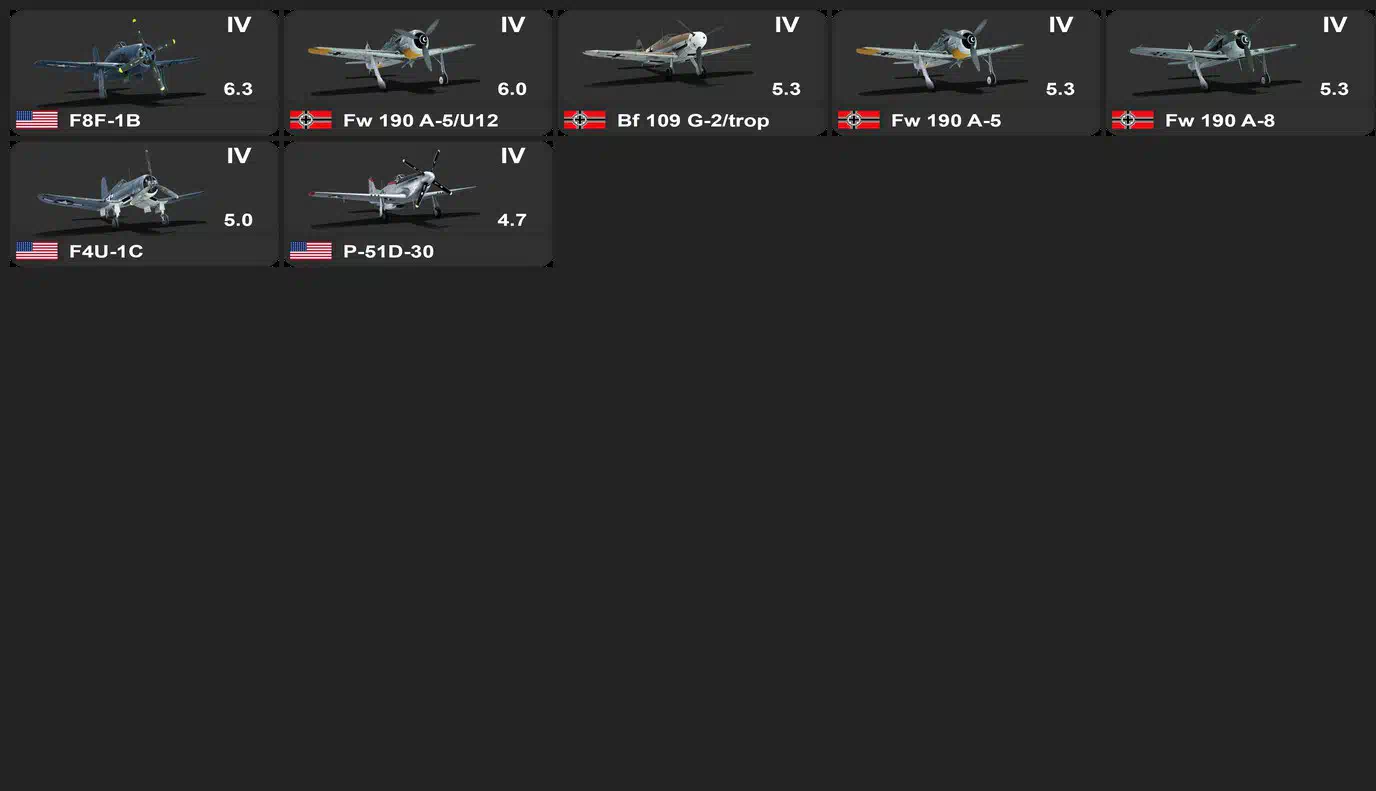Select the Fw 190 A-5/U12 aircraft image
1376x791 pixels.
(392, 56)
